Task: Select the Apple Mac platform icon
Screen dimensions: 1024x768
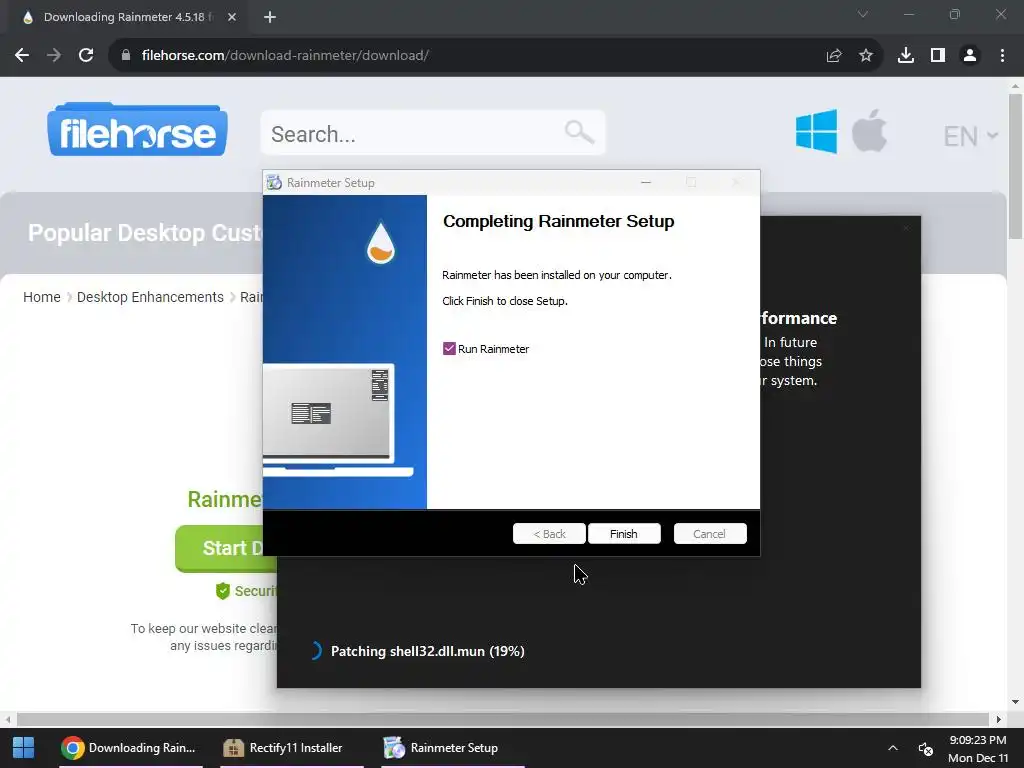Action: [x=869, y=131]
